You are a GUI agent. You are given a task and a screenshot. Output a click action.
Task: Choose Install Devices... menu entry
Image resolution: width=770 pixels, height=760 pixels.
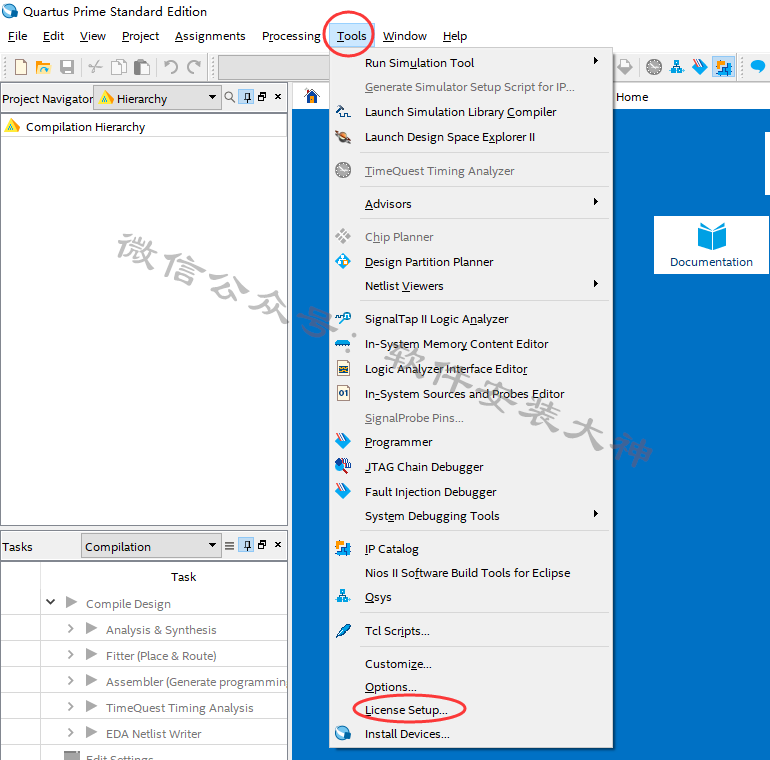pos(471,734)
